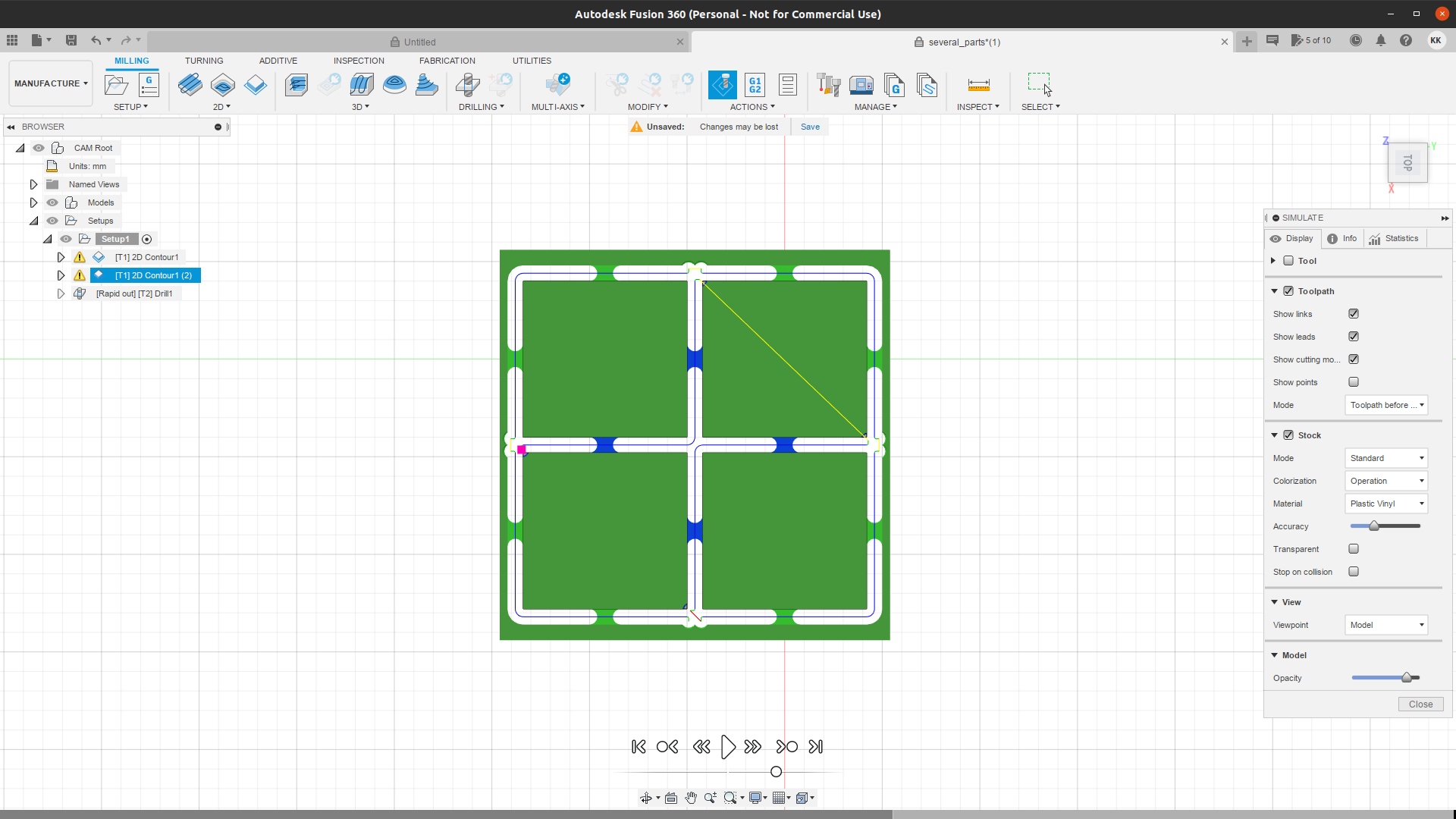The width and height of the screenshot is (1456, 819).
Task: Click the Save link in warning bar
Action: point(810,127)
